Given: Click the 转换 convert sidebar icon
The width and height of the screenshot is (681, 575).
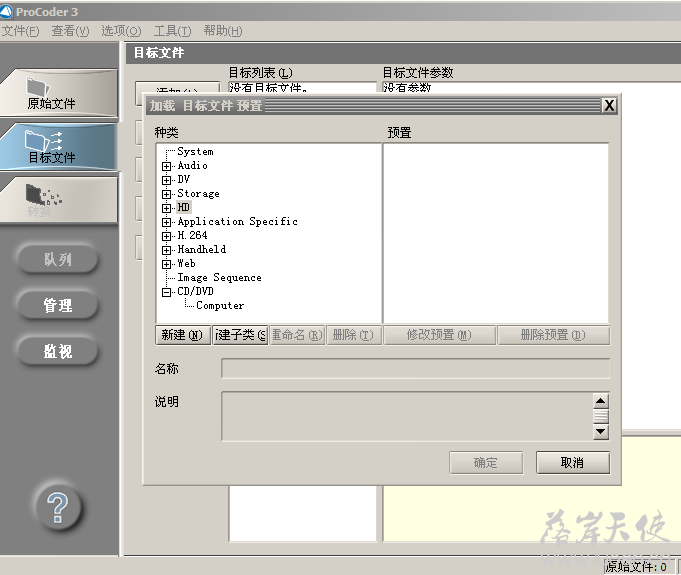Looking at the screenshot, I should 58,201.
